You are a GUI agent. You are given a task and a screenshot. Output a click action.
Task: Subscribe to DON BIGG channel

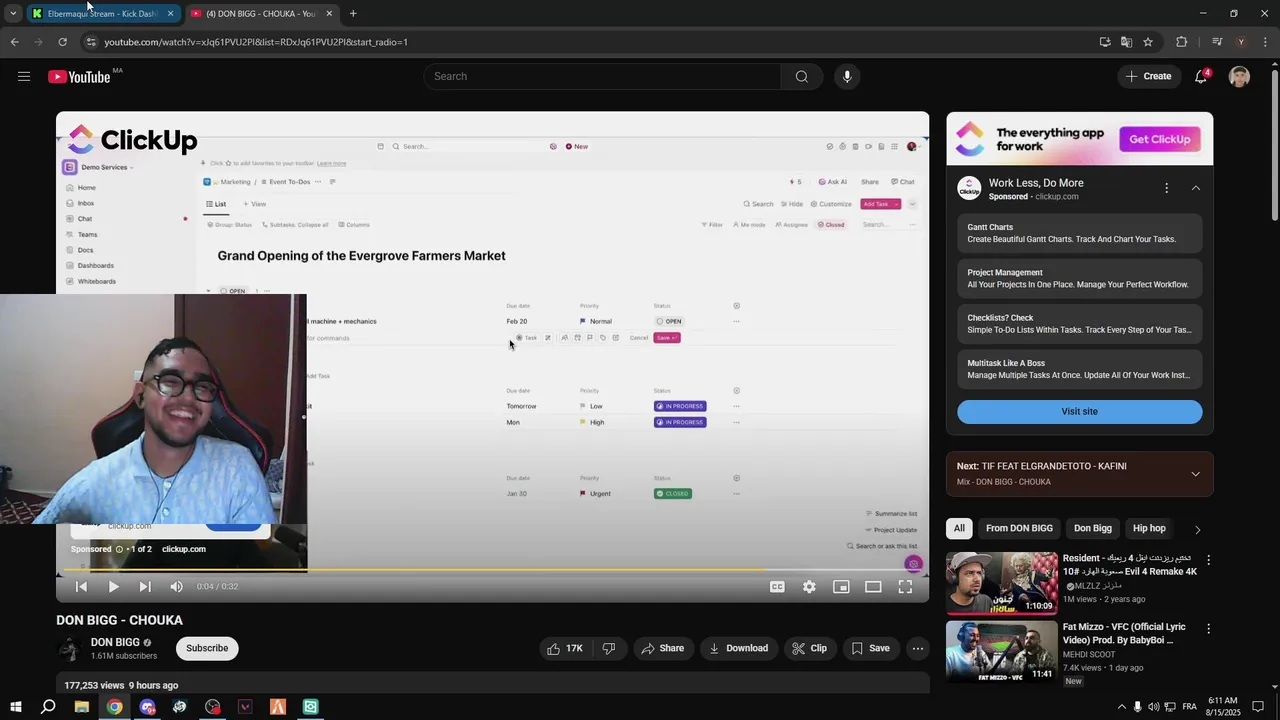(x=207, y=648)
